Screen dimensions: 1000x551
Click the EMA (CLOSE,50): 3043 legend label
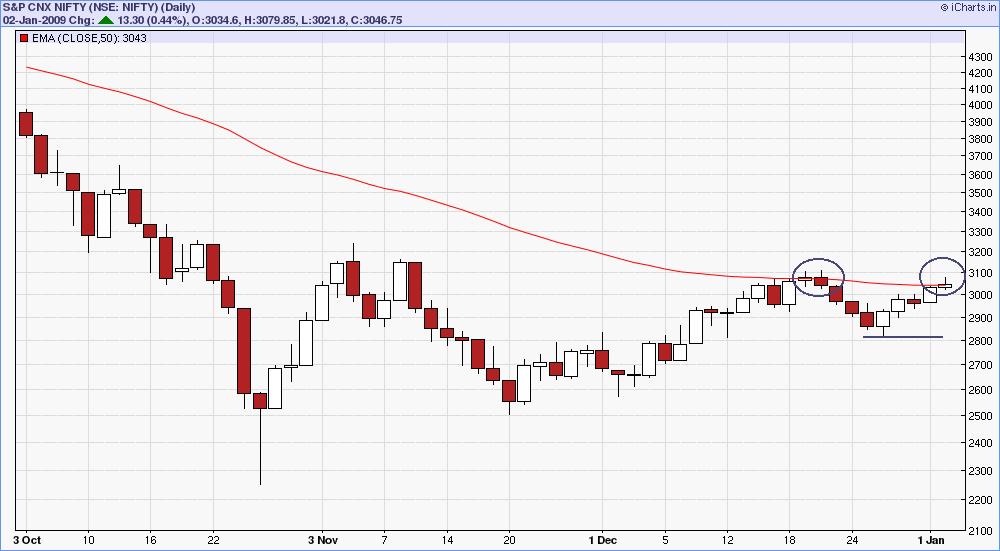point(89,38)
